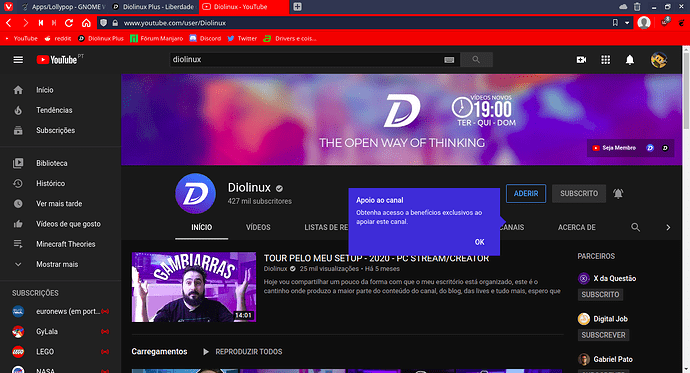Click SUBSCRITO under X da Questão
This screenshot has height=373, width=690.
click(x=600, y=295)
